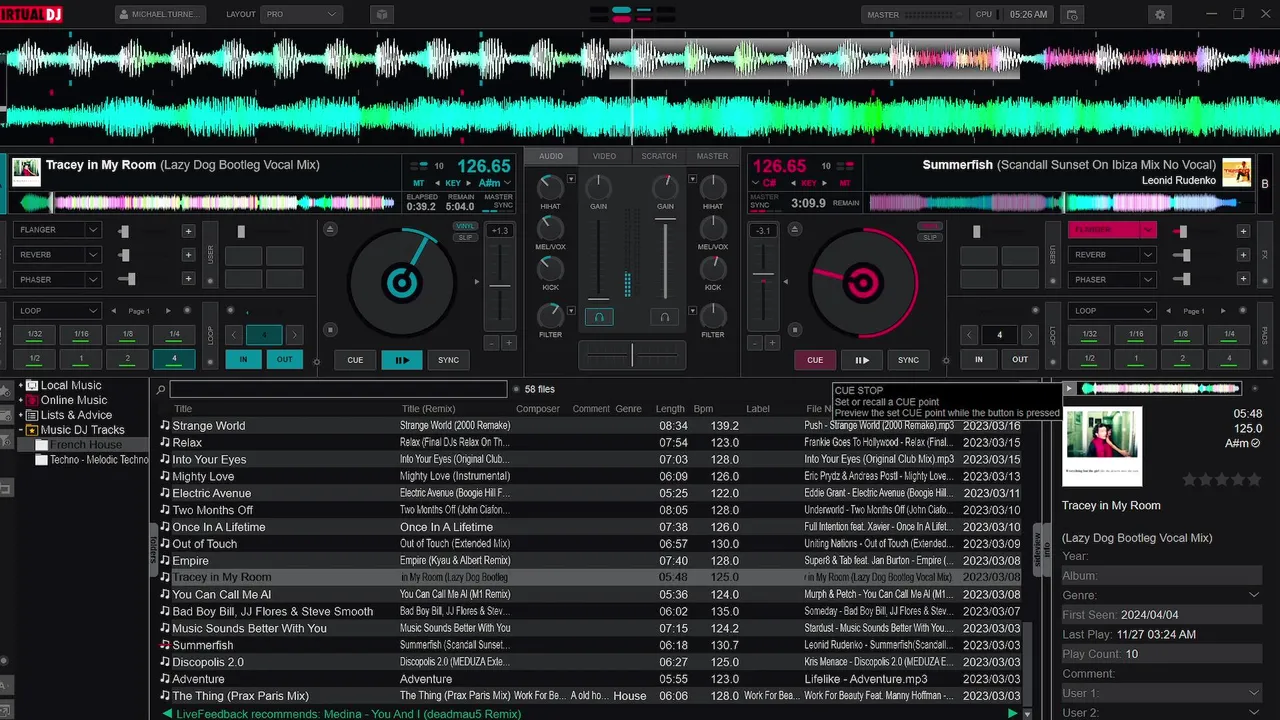Open left deck LOOP pads mode dropdown
The image size is (1280, 720).
coord(58,311)
